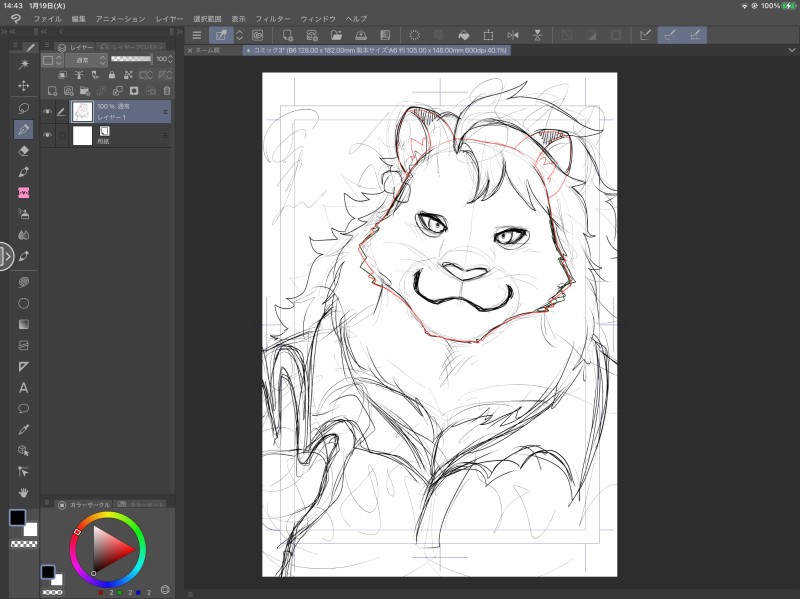Screen dimensions: 800x599
Task: Open the ファイル menu
Action: click(47, 19)
